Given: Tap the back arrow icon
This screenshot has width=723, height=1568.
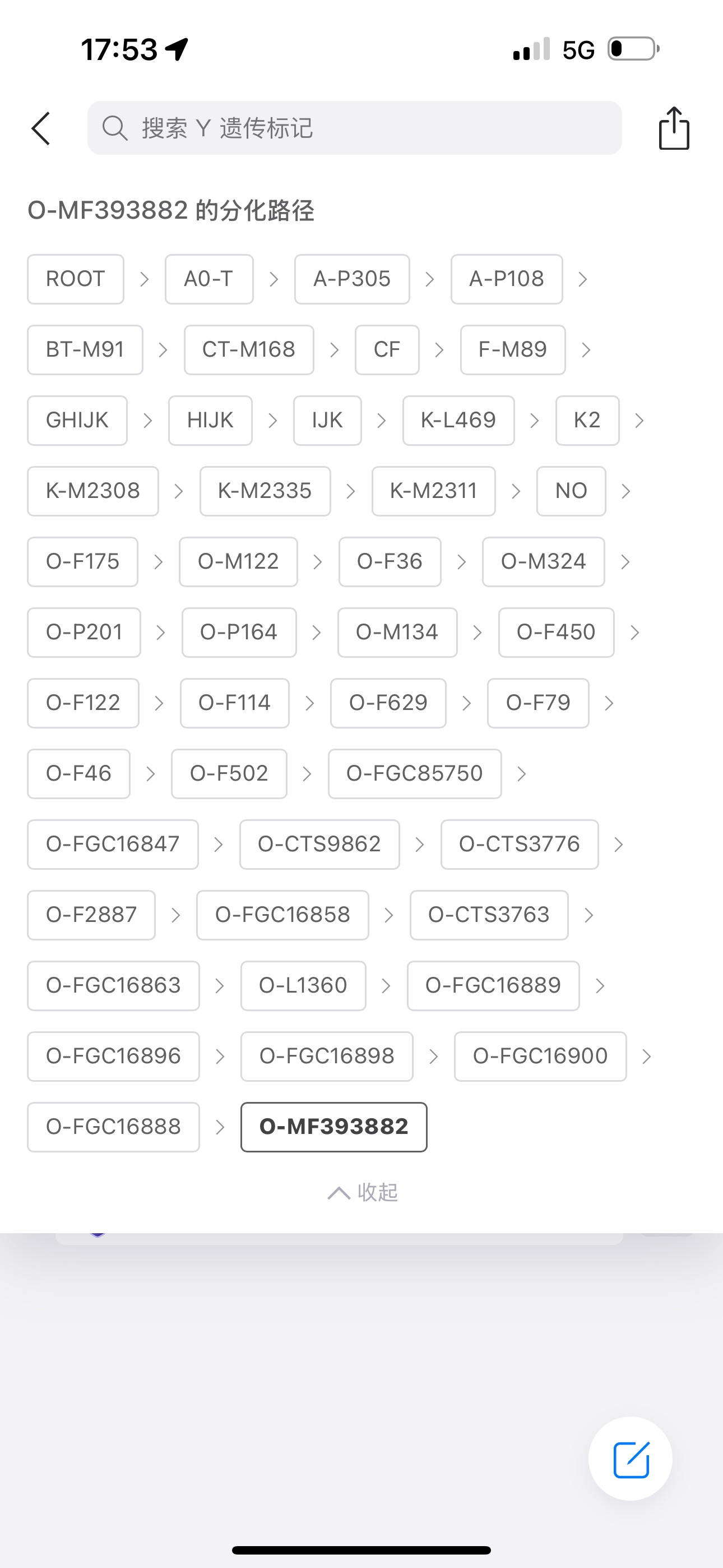Looking at the screenshot, I should [x=41, y=128].
